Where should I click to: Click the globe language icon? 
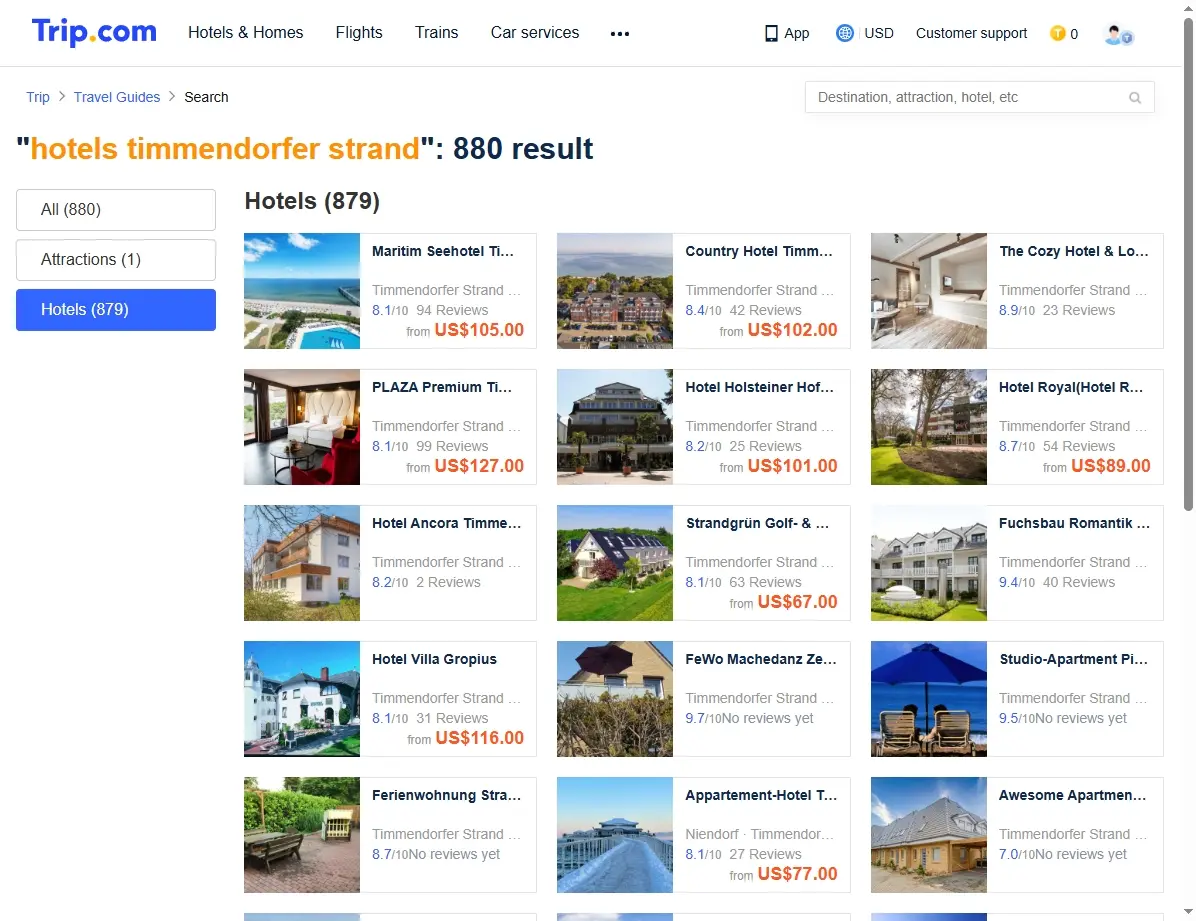[x=844, y=33]
